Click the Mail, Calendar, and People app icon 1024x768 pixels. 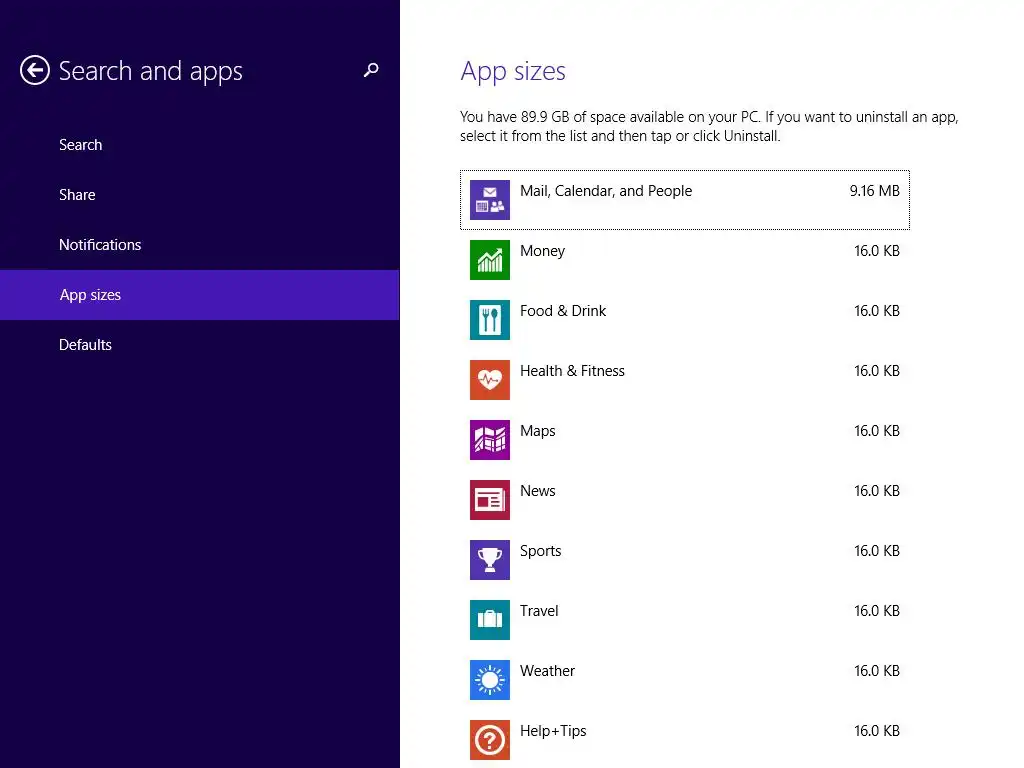490,200
